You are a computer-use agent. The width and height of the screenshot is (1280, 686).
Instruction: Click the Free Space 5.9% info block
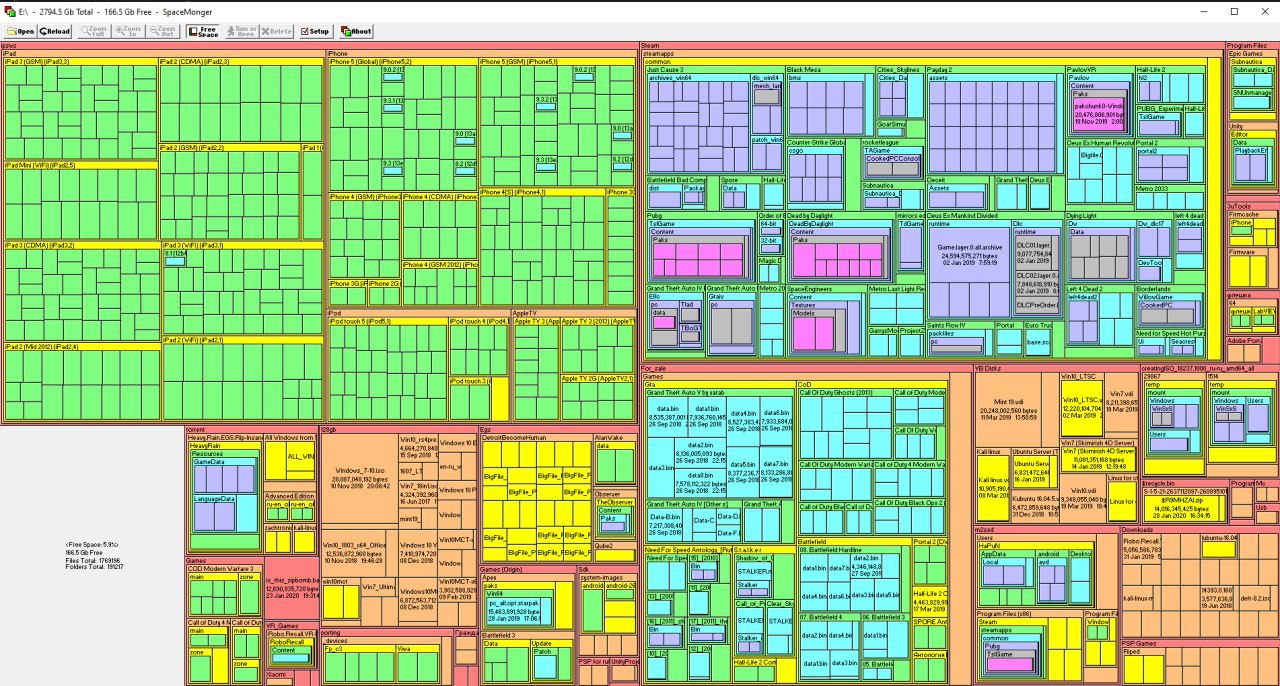pyautogui.click(x=93, y=554)
